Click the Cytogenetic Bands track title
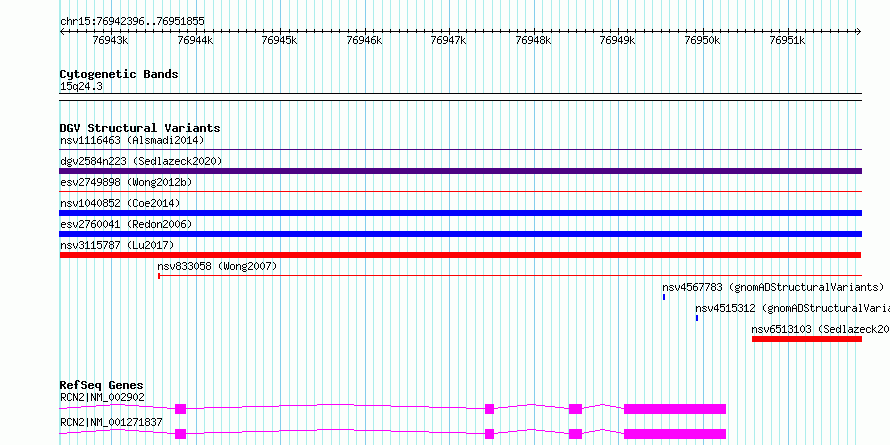890x445 pixels. point(119,74)
